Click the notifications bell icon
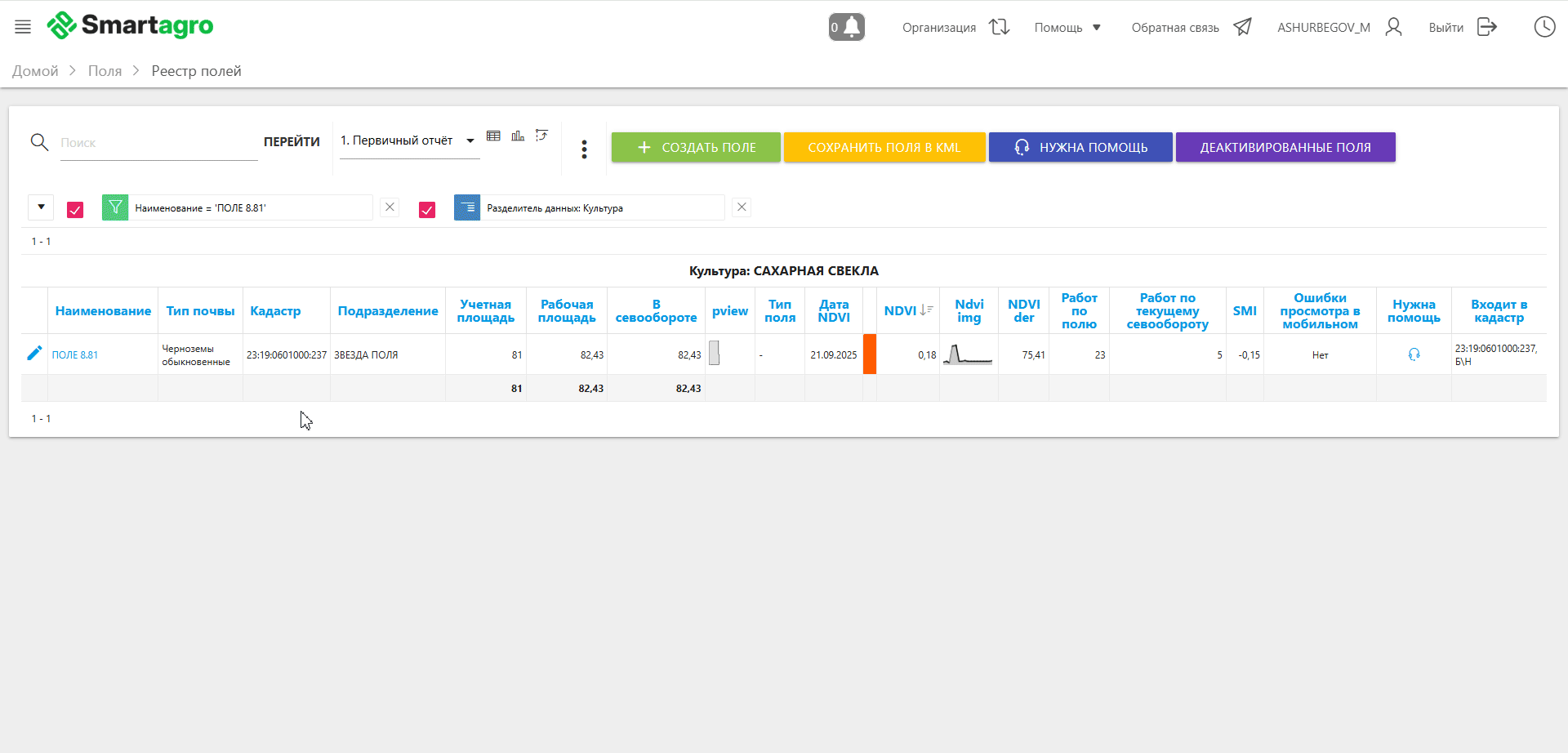 pyautogui.click(x=847, y=27)
